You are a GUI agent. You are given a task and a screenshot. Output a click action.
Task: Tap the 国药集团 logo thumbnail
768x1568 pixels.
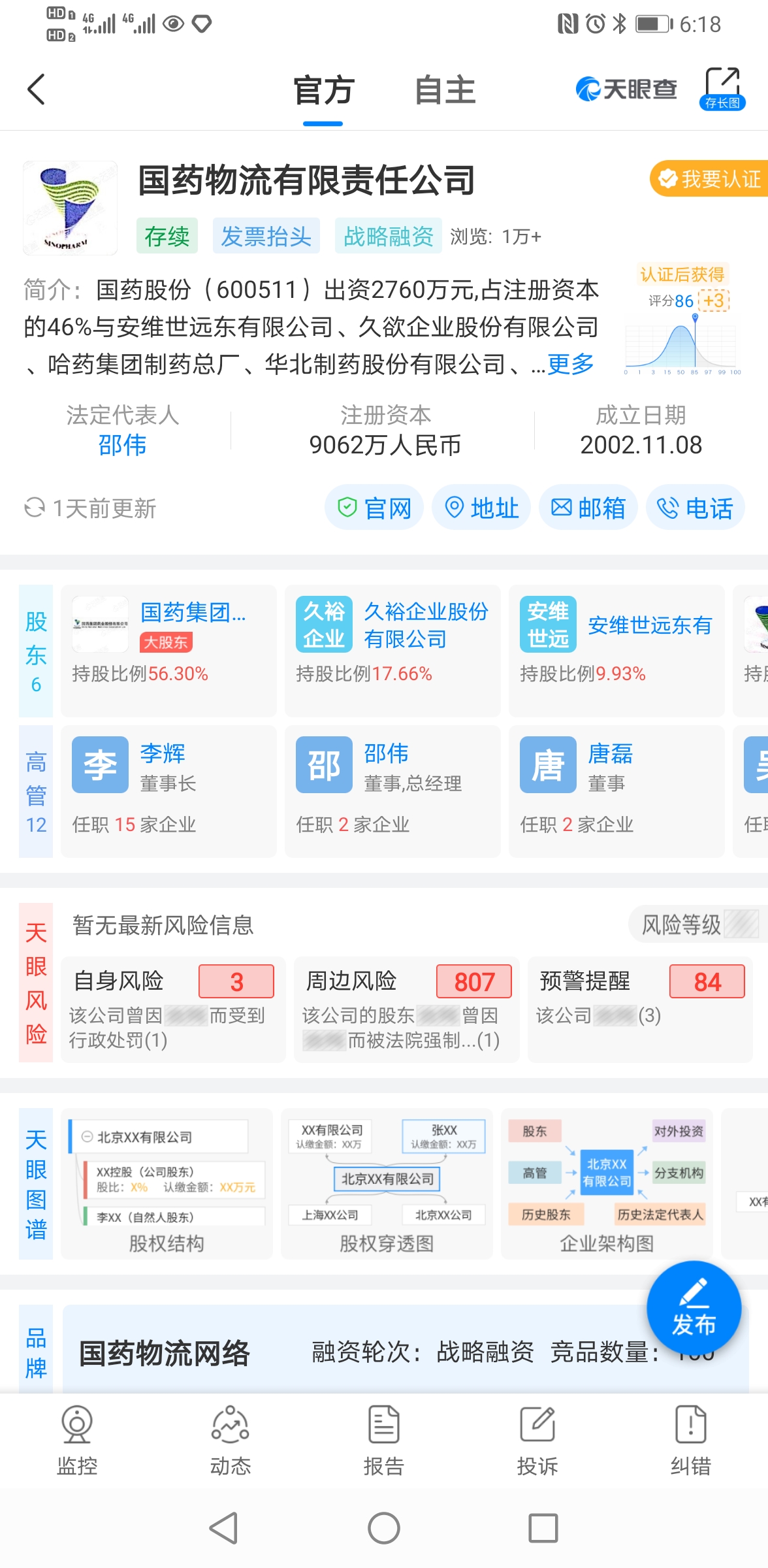pos(100,624)
